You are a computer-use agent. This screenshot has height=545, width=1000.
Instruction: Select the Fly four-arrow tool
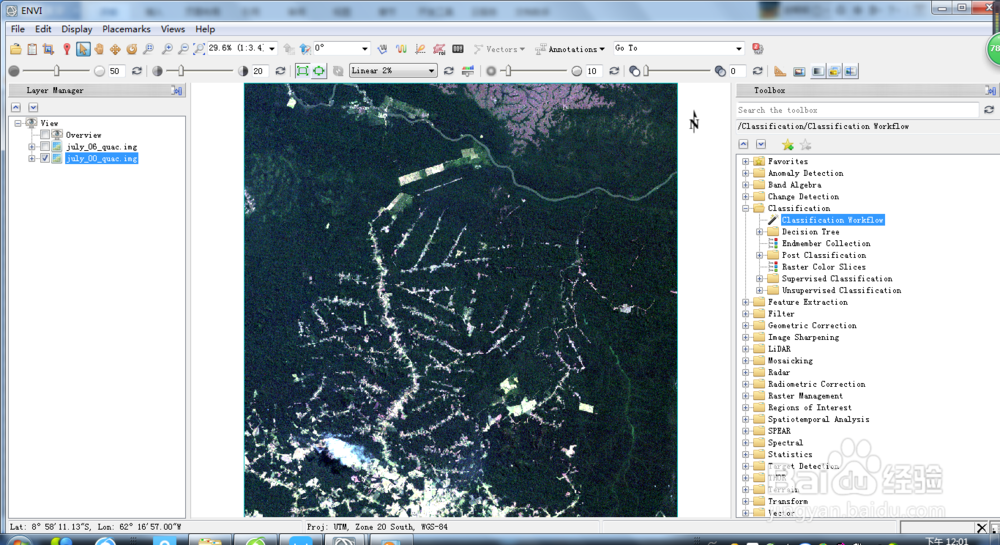115,49
